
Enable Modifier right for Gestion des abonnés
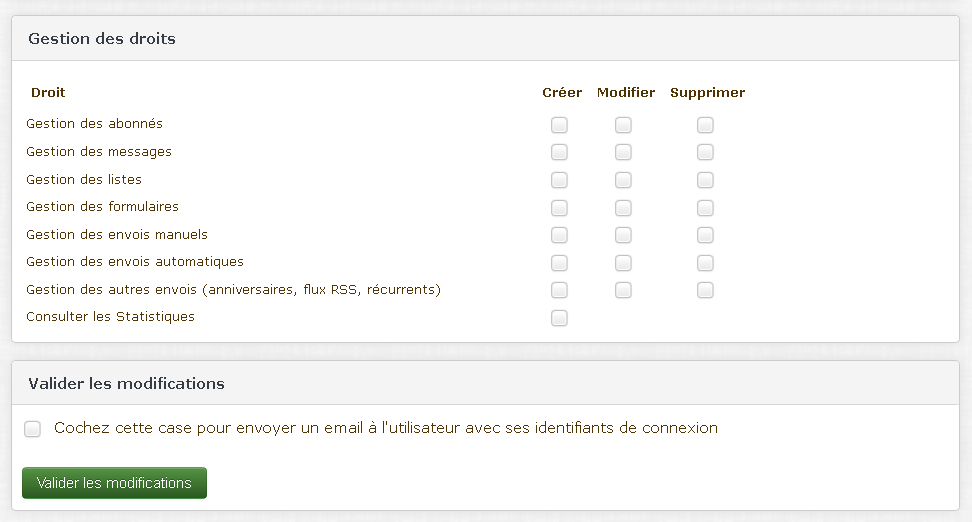click(x=623, y=125)
